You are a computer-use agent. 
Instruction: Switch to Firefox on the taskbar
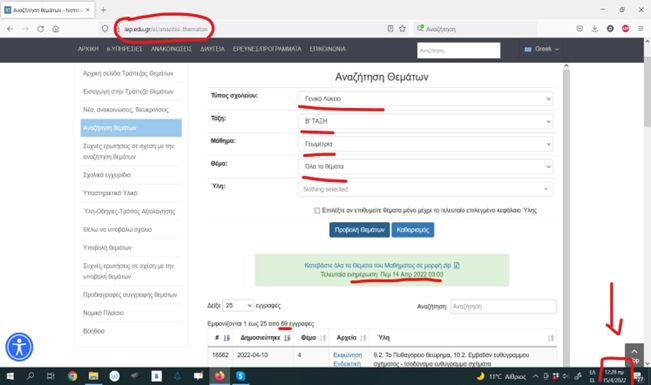[219, 376]
